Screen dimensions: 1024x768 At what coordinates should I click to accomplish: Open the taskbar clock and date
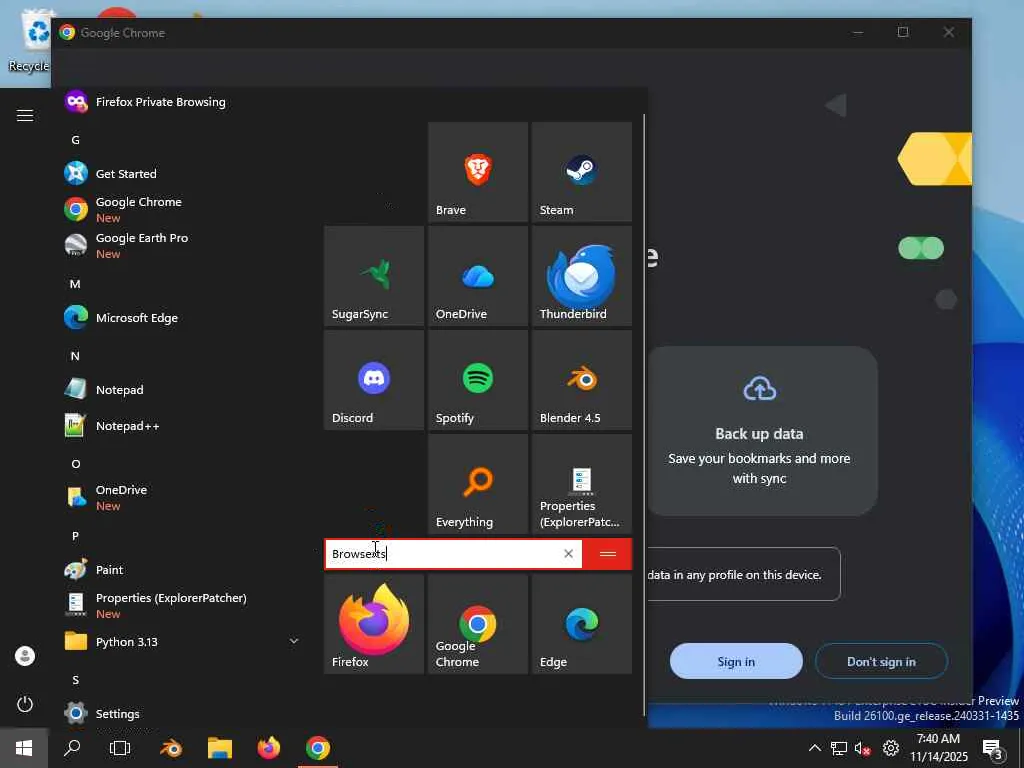(938, 748)
